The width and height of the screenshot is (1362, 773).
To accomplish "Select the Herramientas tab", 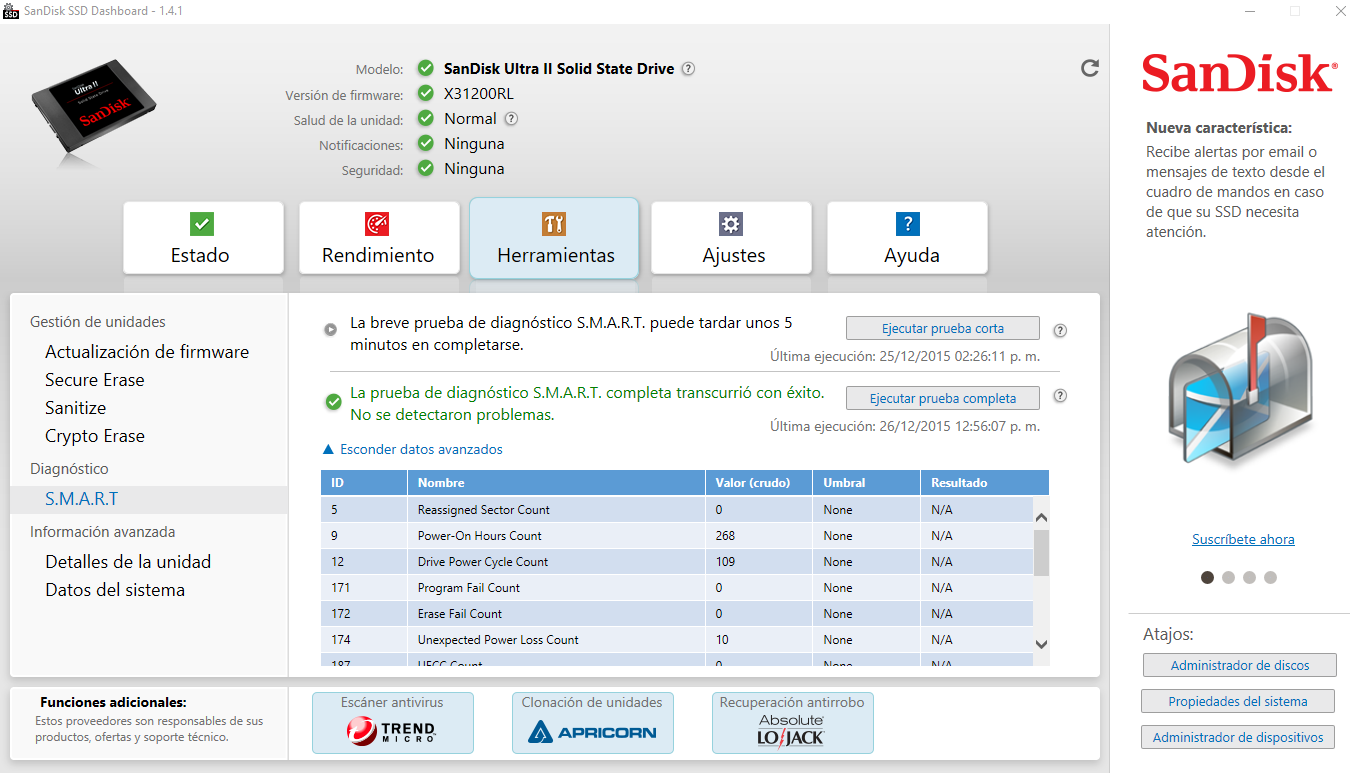I will click(x=554, y=238).
